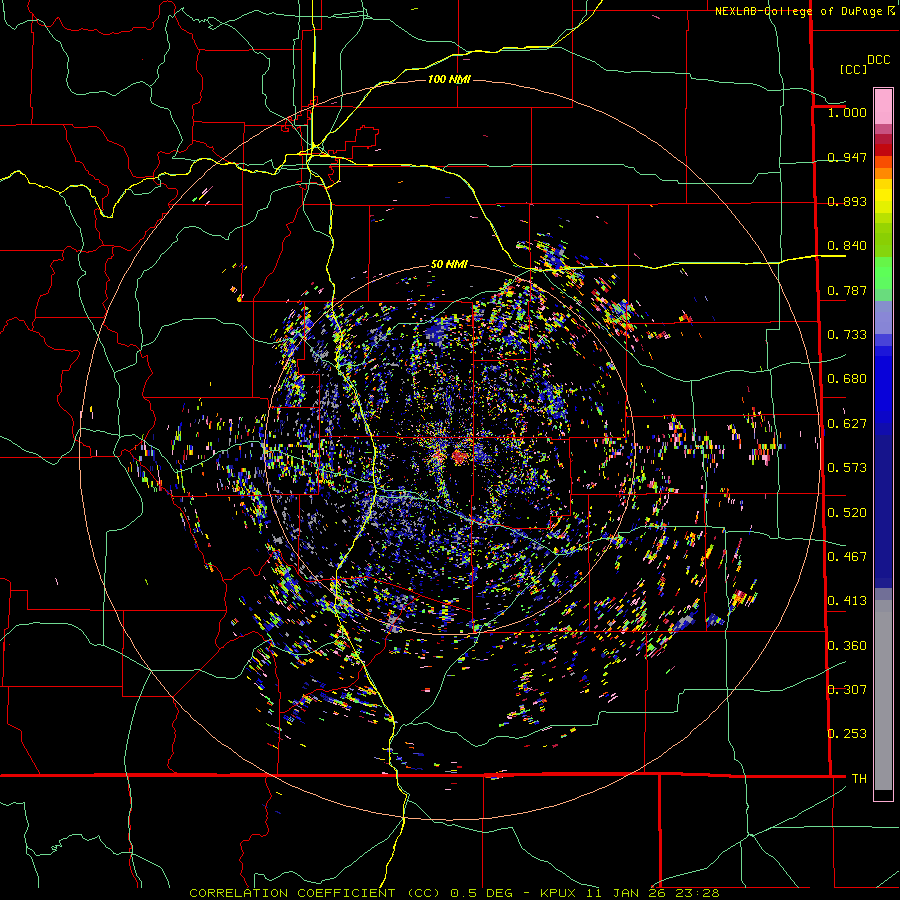Click the 0.787 color scale value
Screen dimensions: 900x900
tap(847, 290)
